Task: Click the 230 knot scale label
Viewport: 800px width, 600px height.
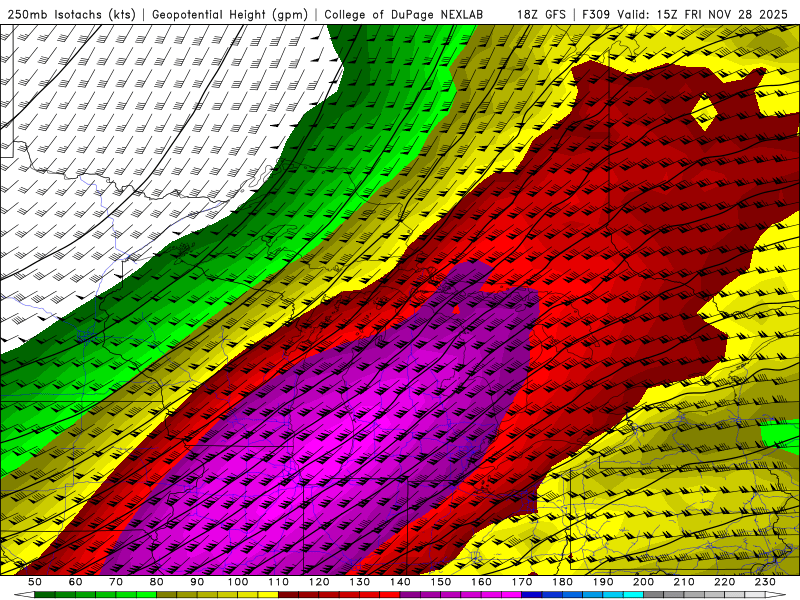Action: click(765, 582)
